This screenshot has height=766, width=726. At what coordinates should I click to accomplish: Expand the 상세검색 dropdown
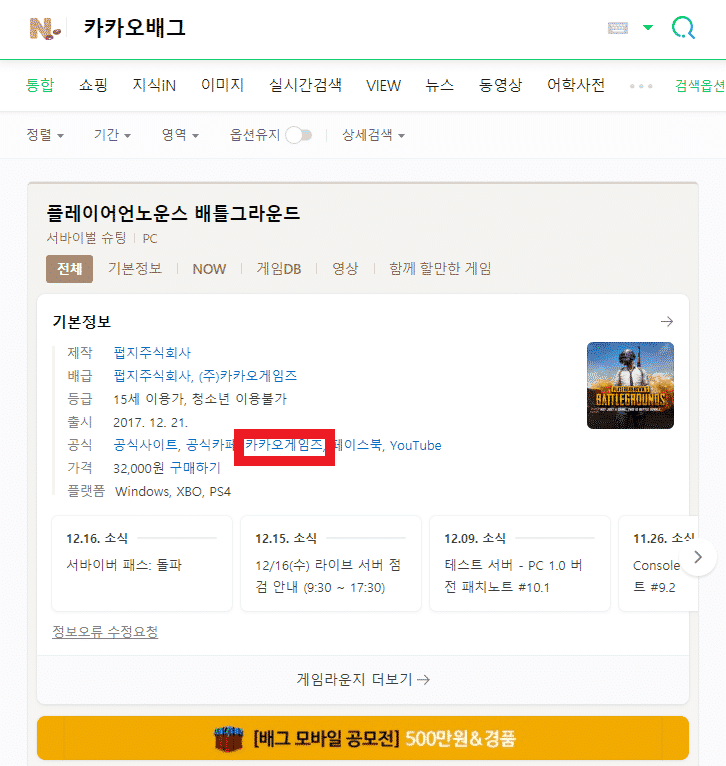click(373, 135)
